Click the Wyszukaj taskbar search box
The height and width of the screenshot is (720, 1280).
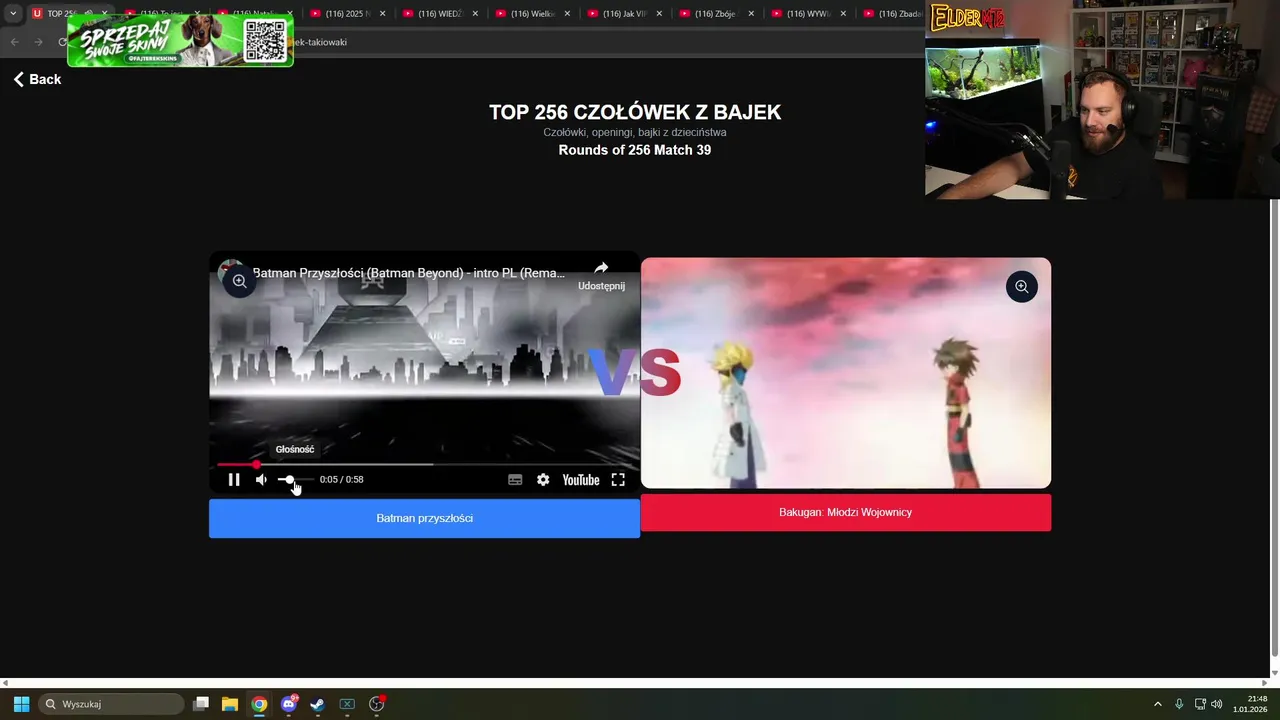click(x=111, y=704)
